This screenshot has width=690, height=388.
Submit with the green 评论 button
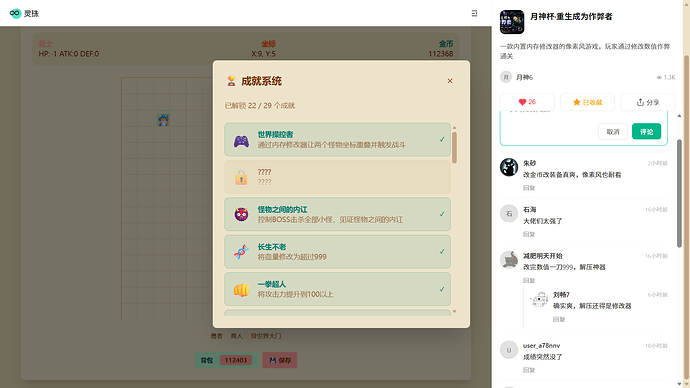646,132
